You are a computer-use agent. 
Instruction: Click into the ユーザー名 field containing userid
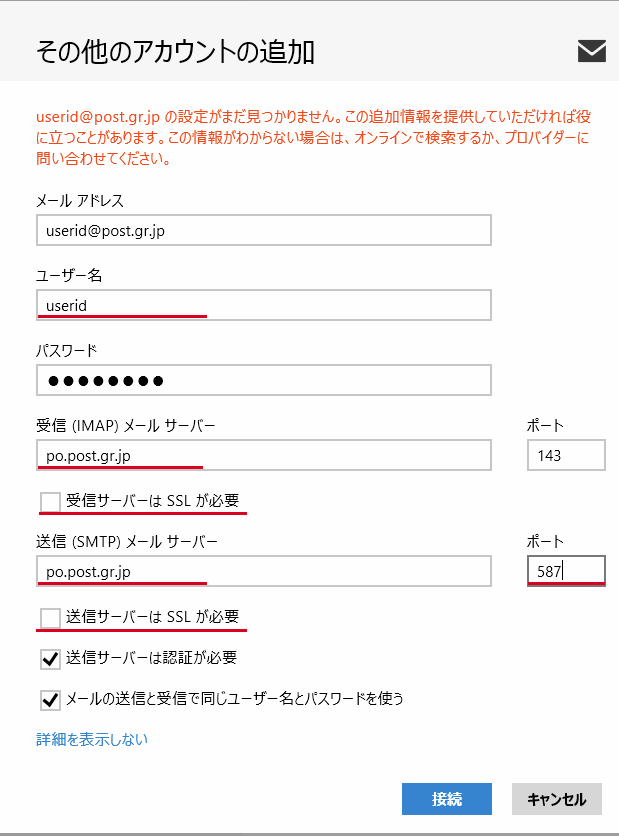point(264,305)
